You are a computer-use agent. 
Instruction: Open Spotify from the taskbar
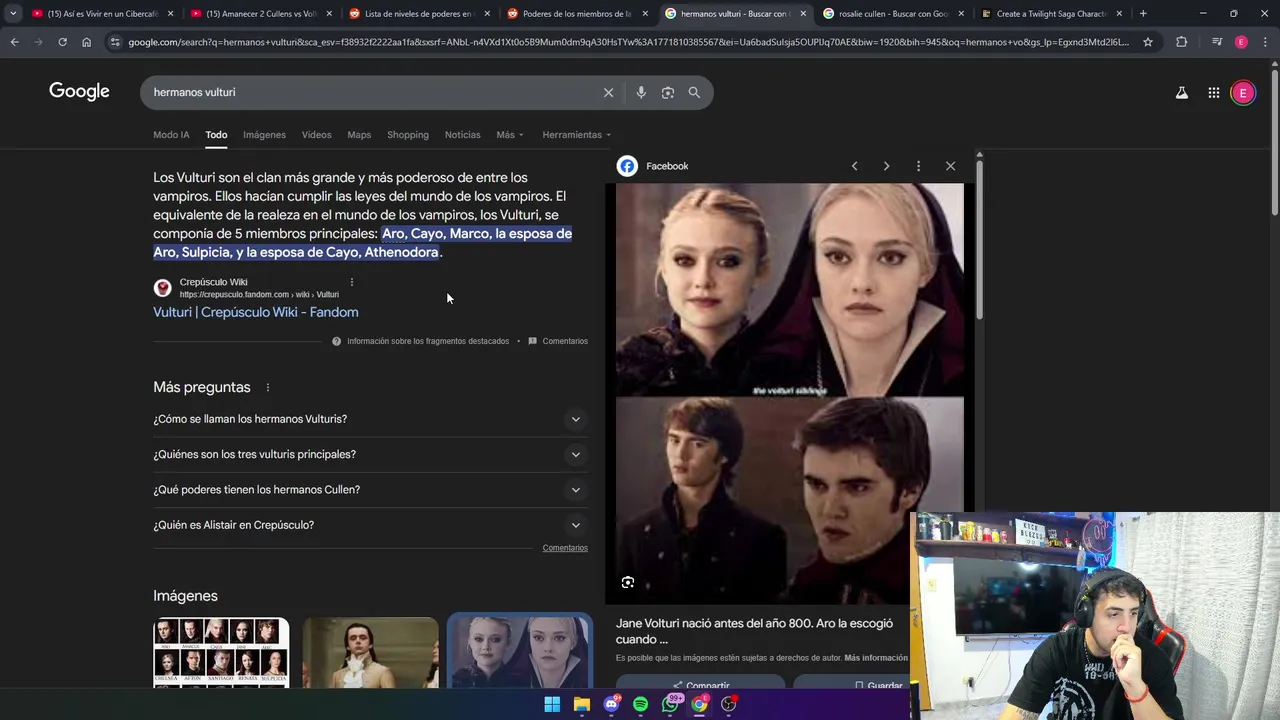point(640,704)
